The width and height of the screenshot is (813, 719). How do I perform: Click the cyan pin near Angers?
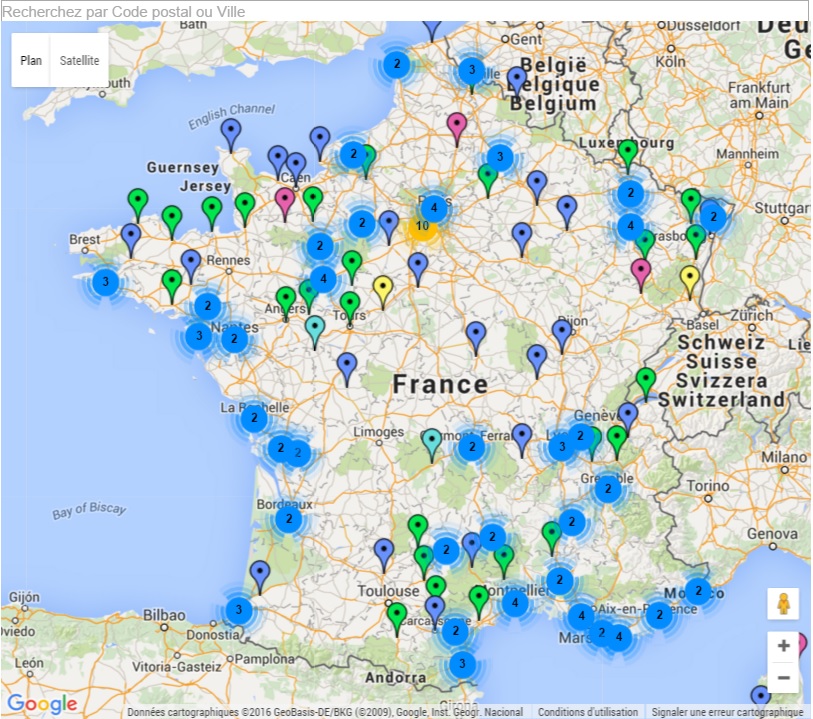point(315,328)
